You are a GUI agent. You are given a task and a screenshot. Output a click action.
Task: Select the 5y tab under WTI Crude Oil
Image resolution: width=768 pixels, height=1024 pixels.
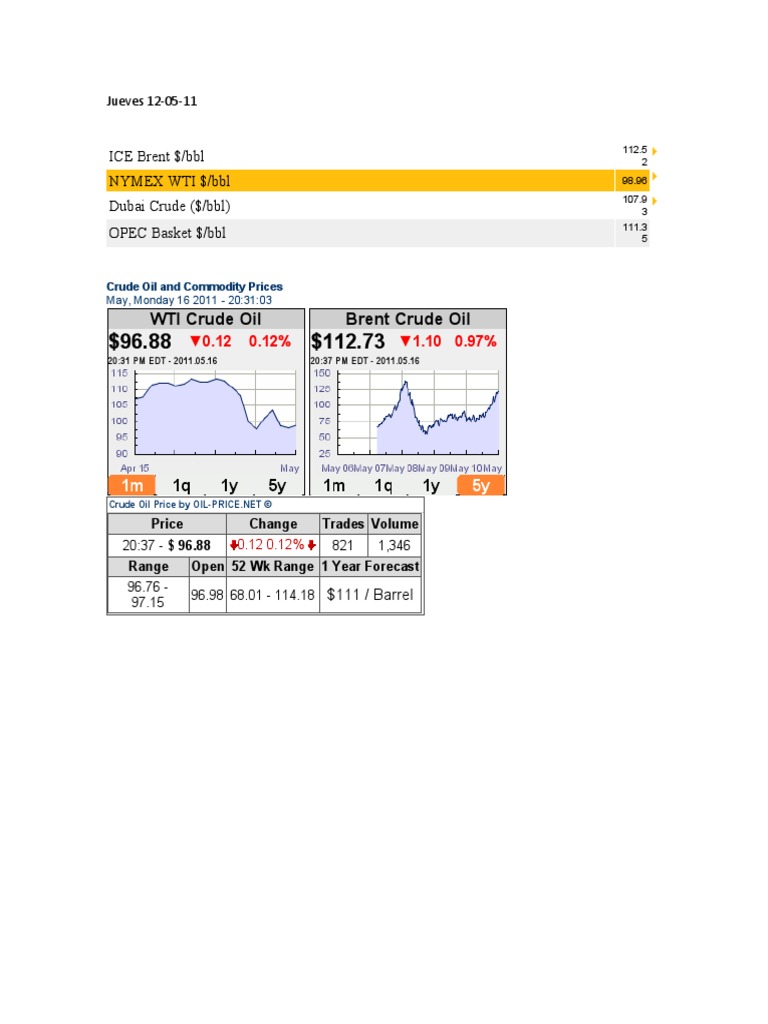click(277, 485)
